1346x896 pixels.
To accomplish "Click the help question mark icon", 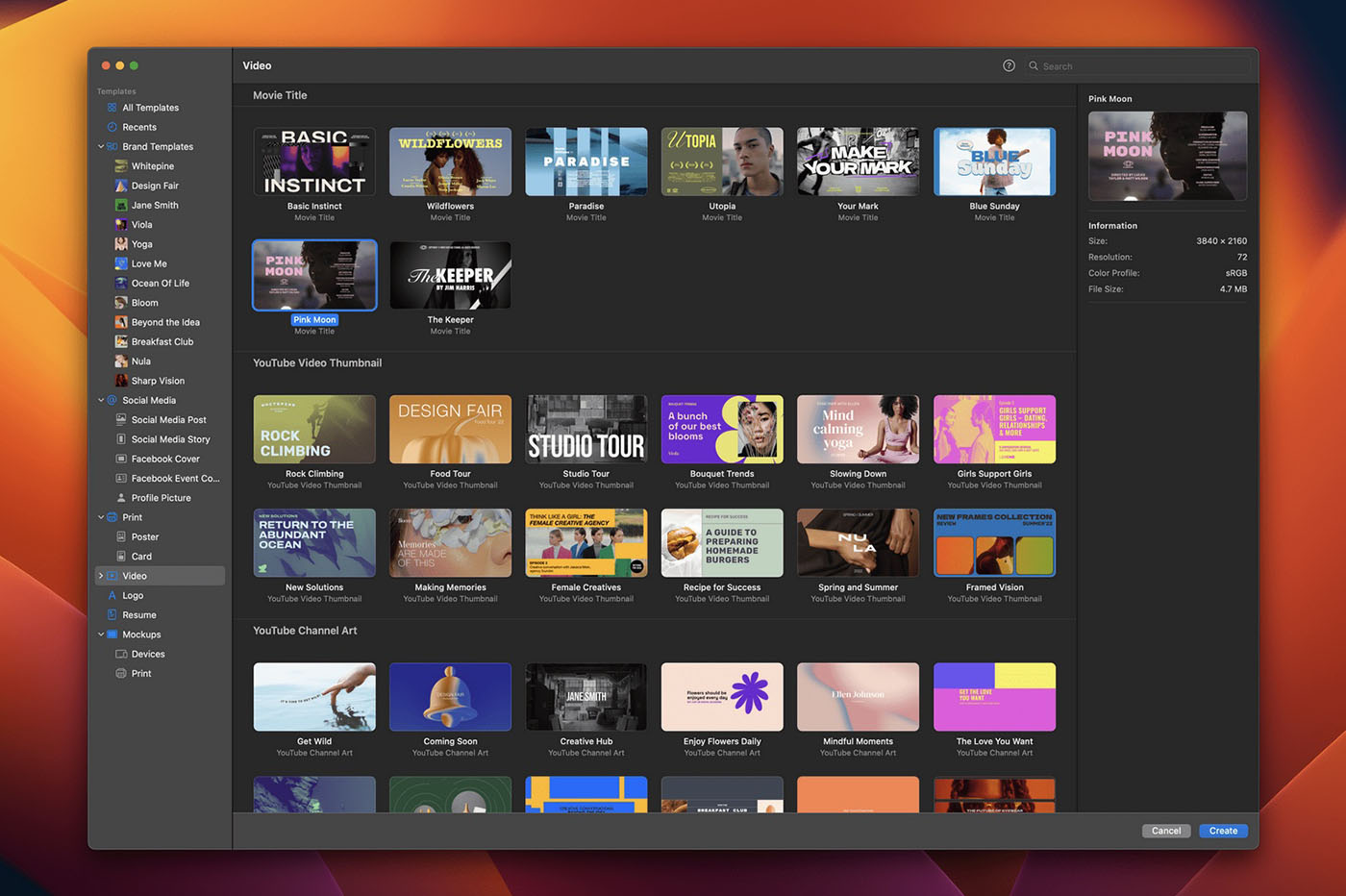I will tap(1009, 65).
